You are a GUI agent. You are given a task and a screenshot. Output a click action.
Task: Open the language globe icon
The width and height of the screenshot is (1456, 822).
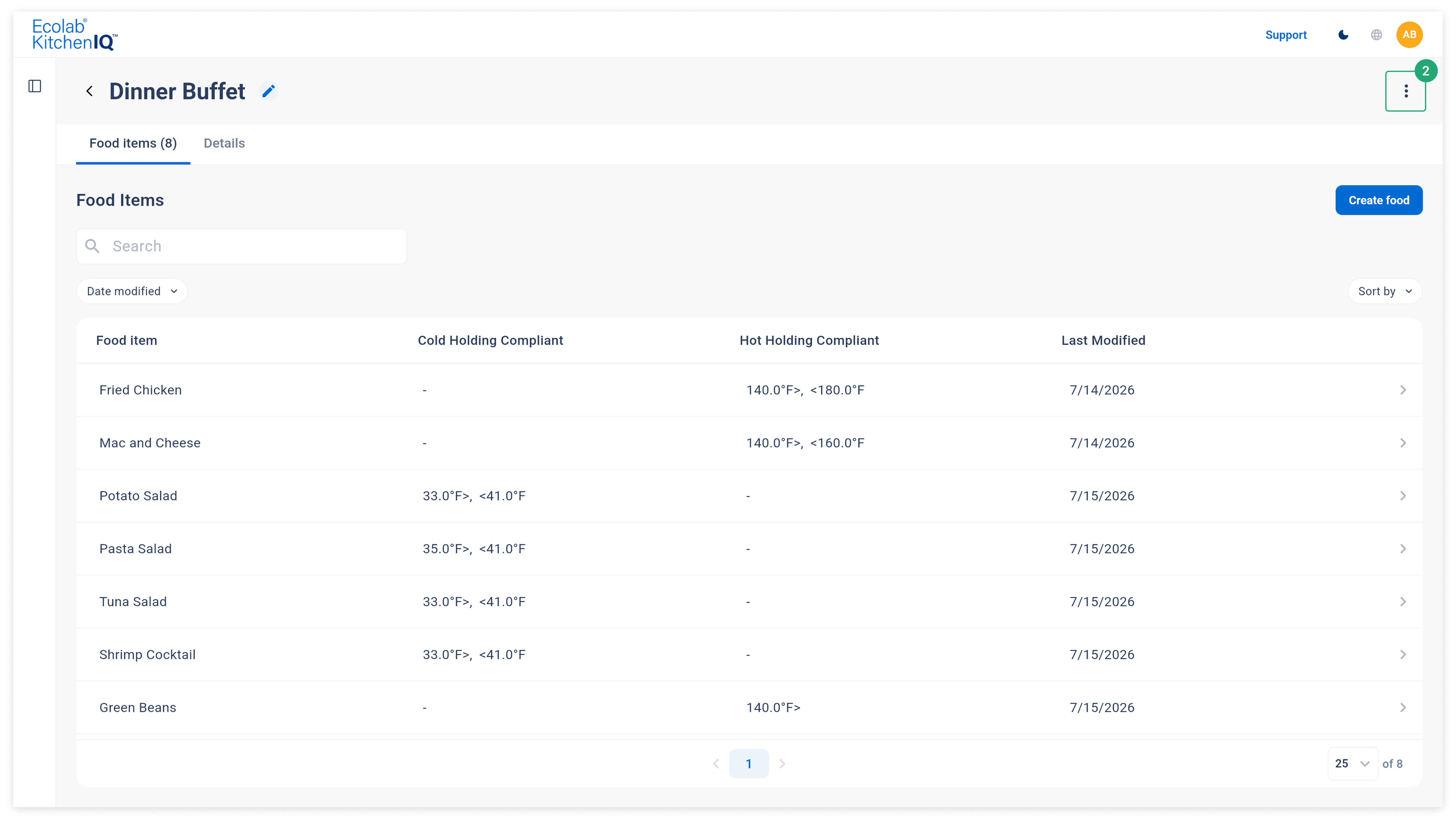[x=1376, y=35]
